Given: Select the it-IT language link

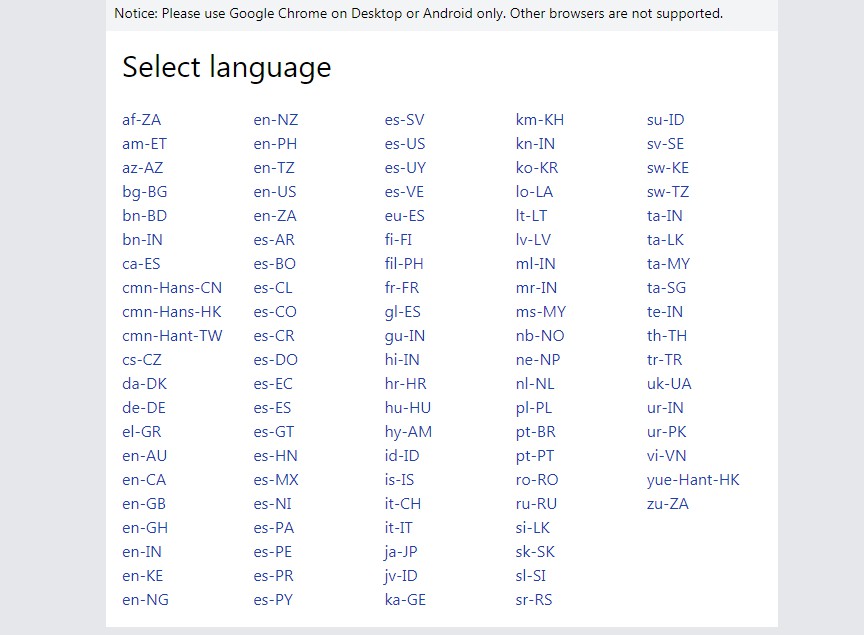Looking at the screenshot, I should coord(400,528).
